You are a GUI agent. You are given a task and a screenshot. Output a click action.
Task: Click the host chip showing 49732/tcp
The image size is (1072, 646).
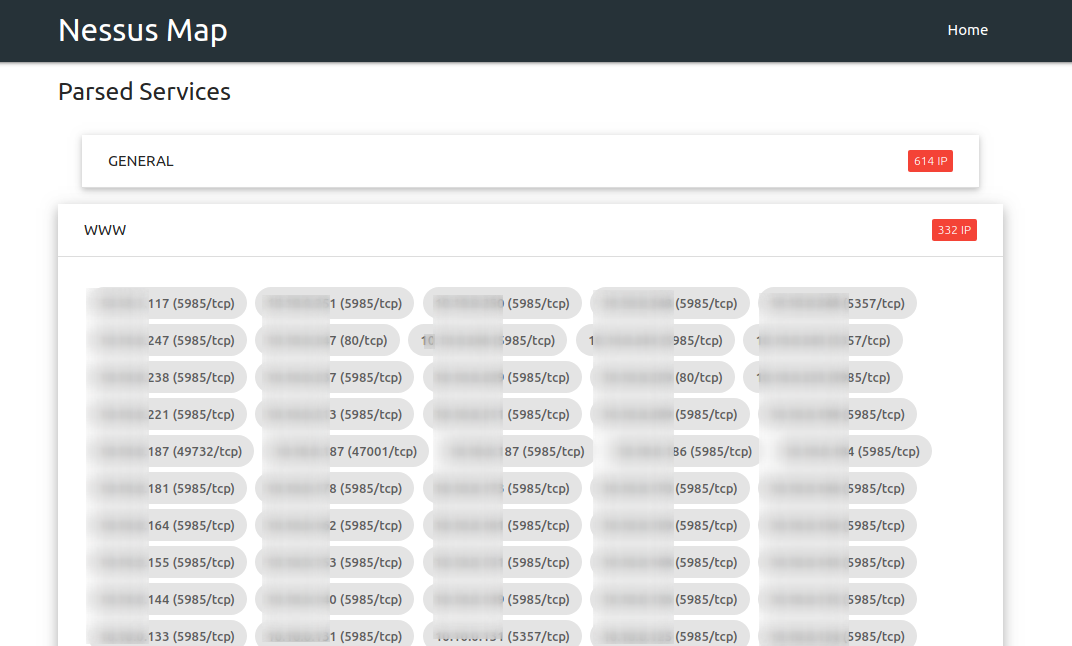pyautogui.click(x=166, y=451)
